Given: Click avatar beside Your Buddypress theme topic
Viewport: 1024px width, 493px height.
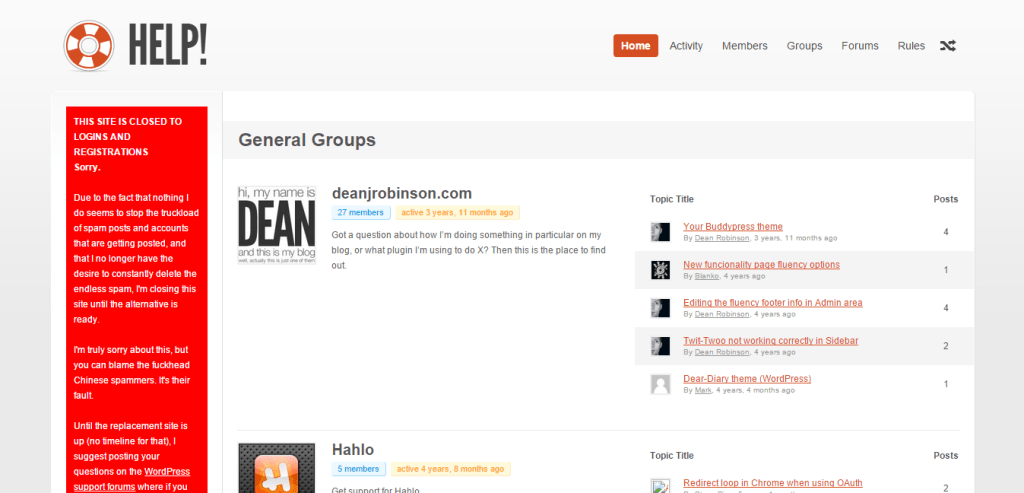Looking at the screenshot, I should (660, 232).
